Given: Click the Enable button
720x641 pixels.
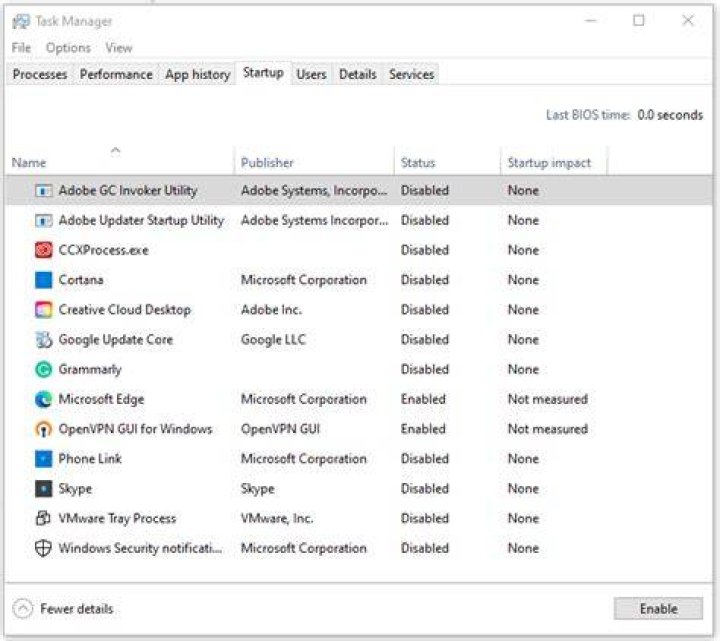Looking at the screenshot, I should (x=658, y=609).
